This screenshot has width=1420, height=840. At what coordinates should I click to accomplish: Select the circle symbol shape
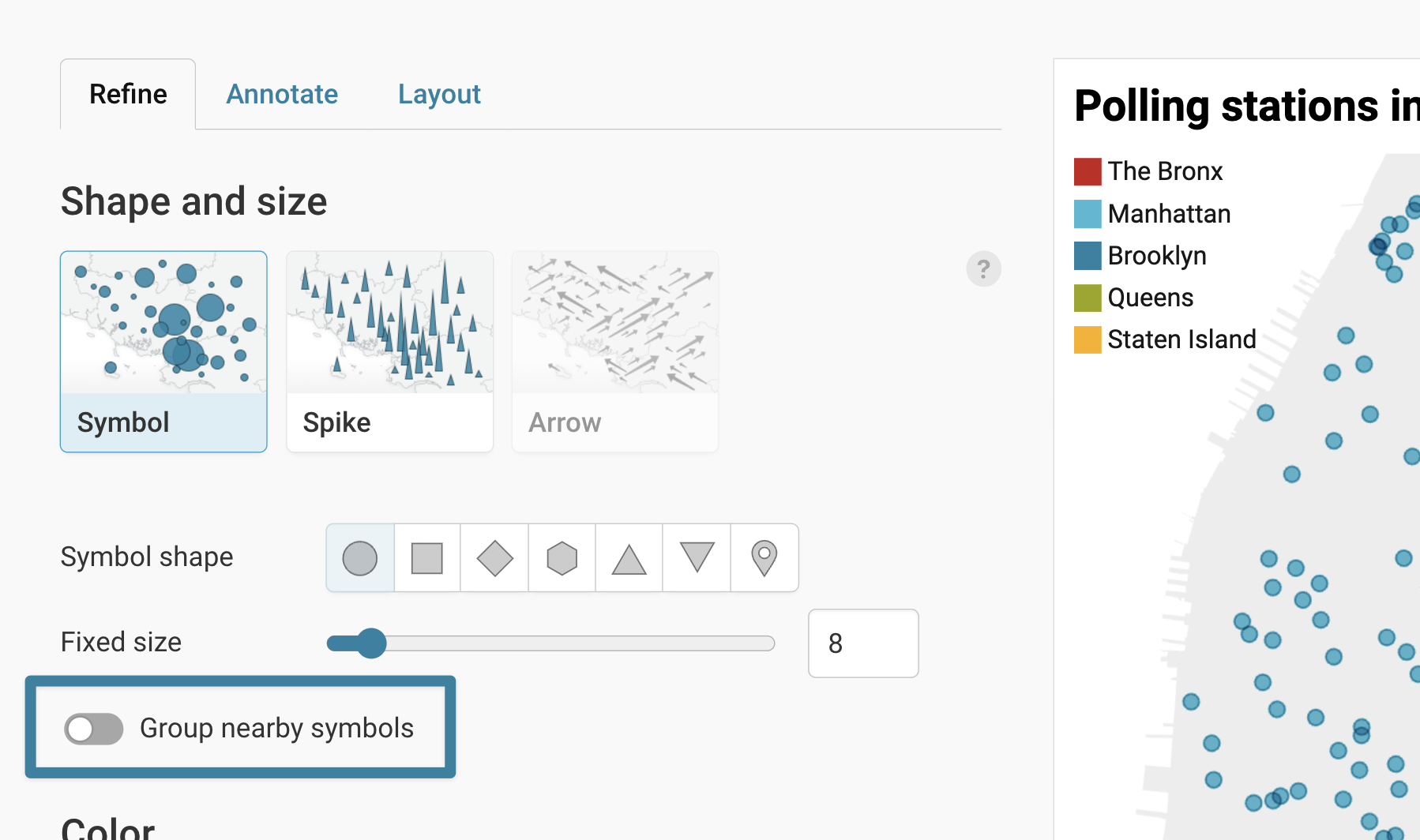[360, 558]
